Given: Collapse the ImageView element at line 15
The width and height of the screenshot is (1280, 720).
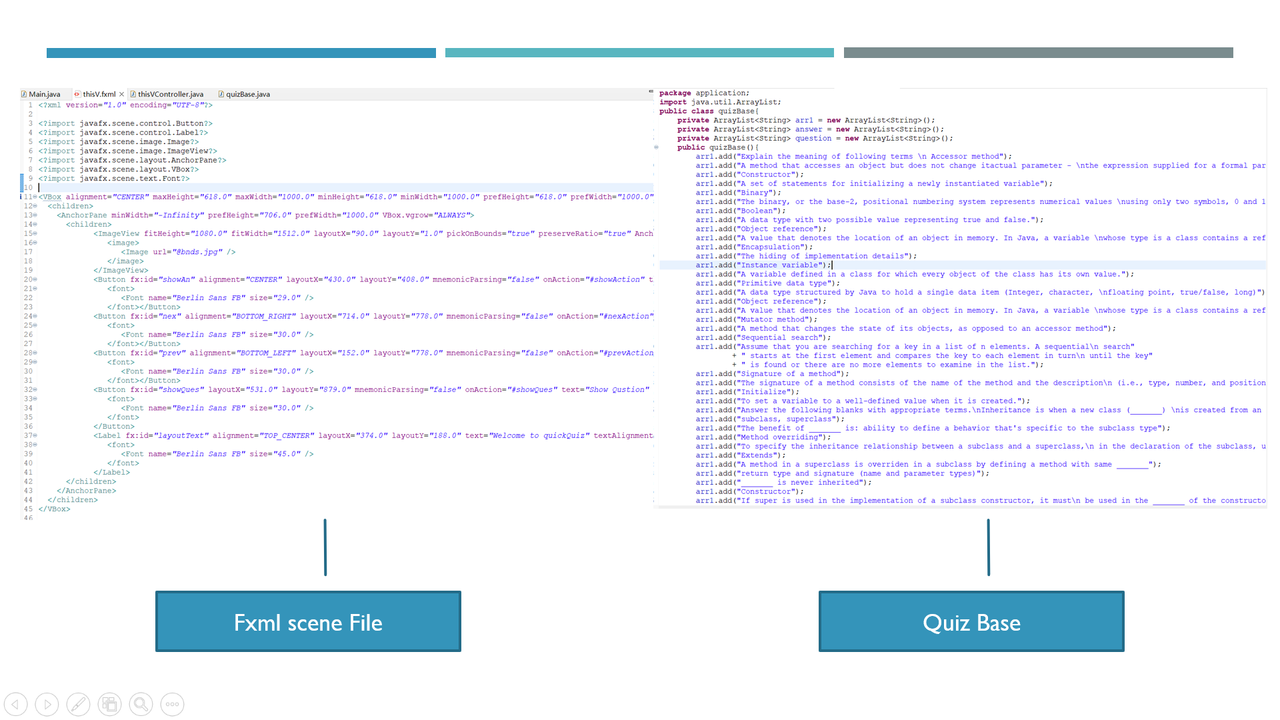Looking at the screenshot, I should tap(36, 233).
